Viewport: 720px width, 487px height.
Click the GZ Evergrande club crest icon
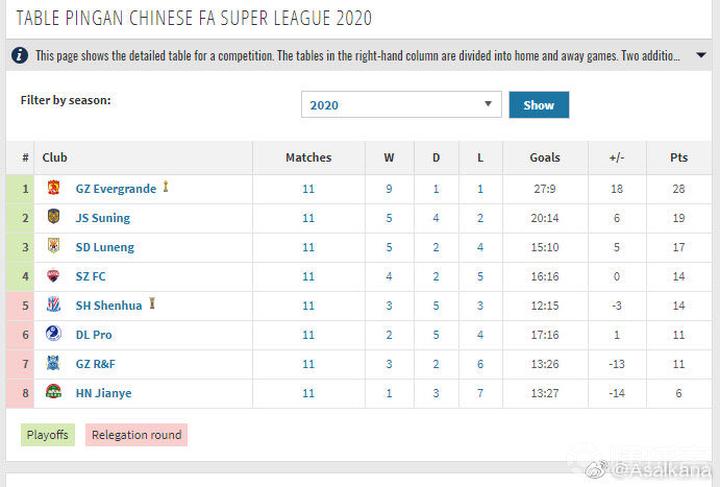click(x=54, y=188)
